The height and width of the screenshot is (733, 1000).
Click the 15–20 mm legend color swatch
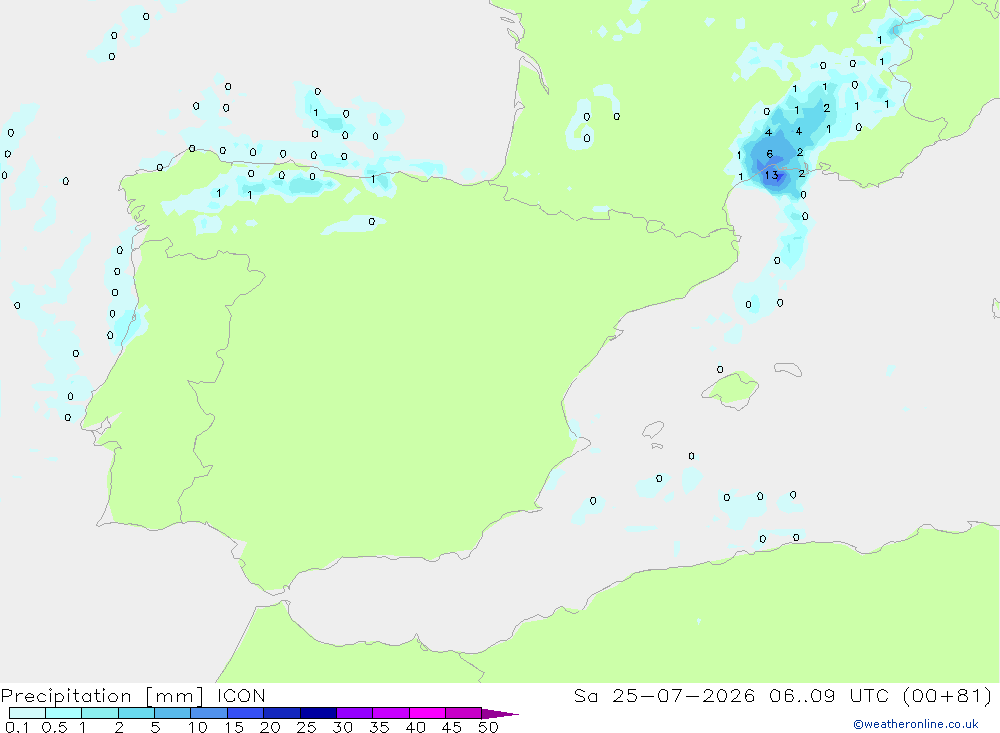(x=246, y=713)
